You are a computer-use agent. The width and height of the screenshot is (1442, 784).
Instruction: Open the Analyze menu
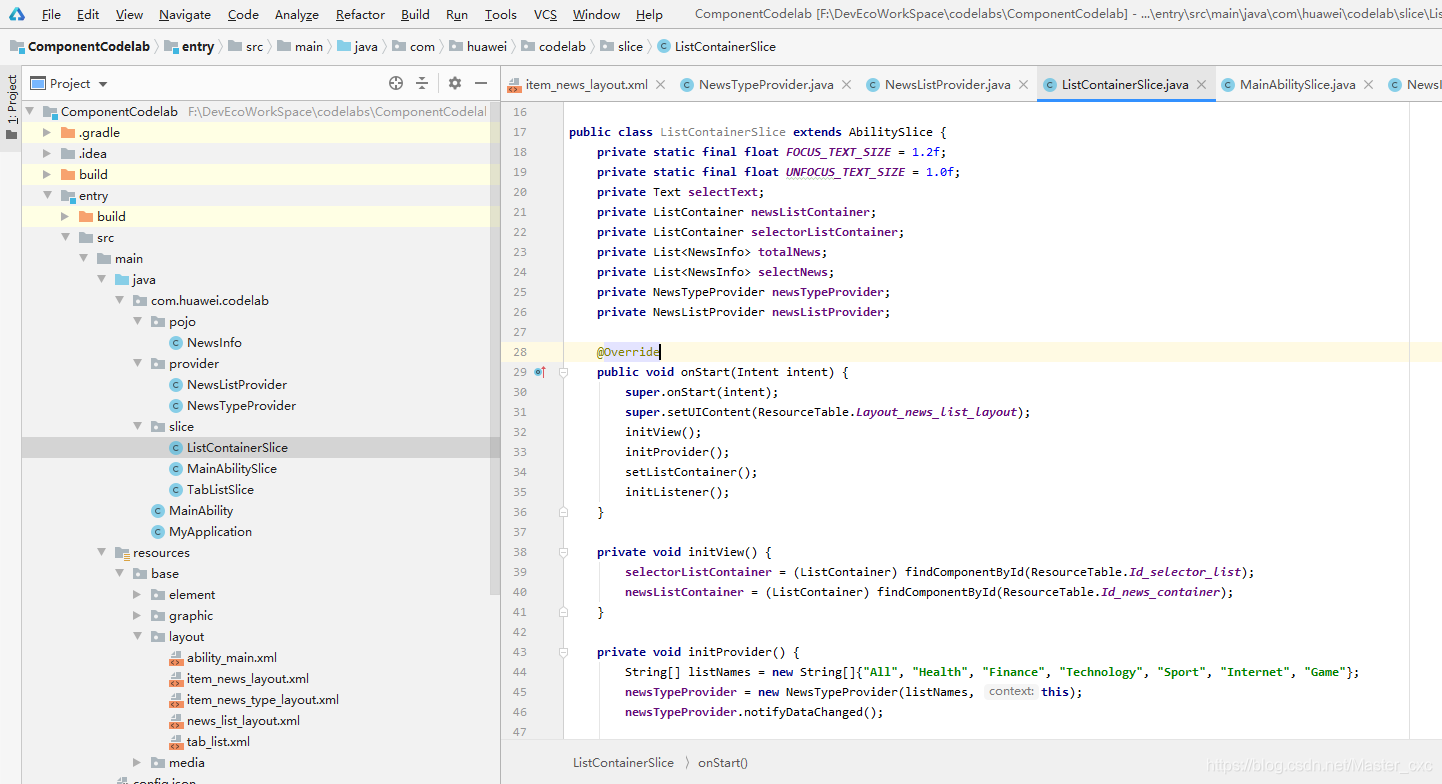(x=297, y=14)
